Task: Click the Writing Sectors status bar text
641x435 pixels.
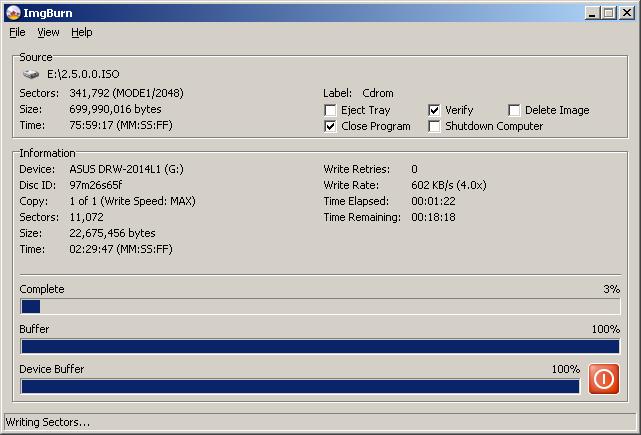Action: point(47,422)
